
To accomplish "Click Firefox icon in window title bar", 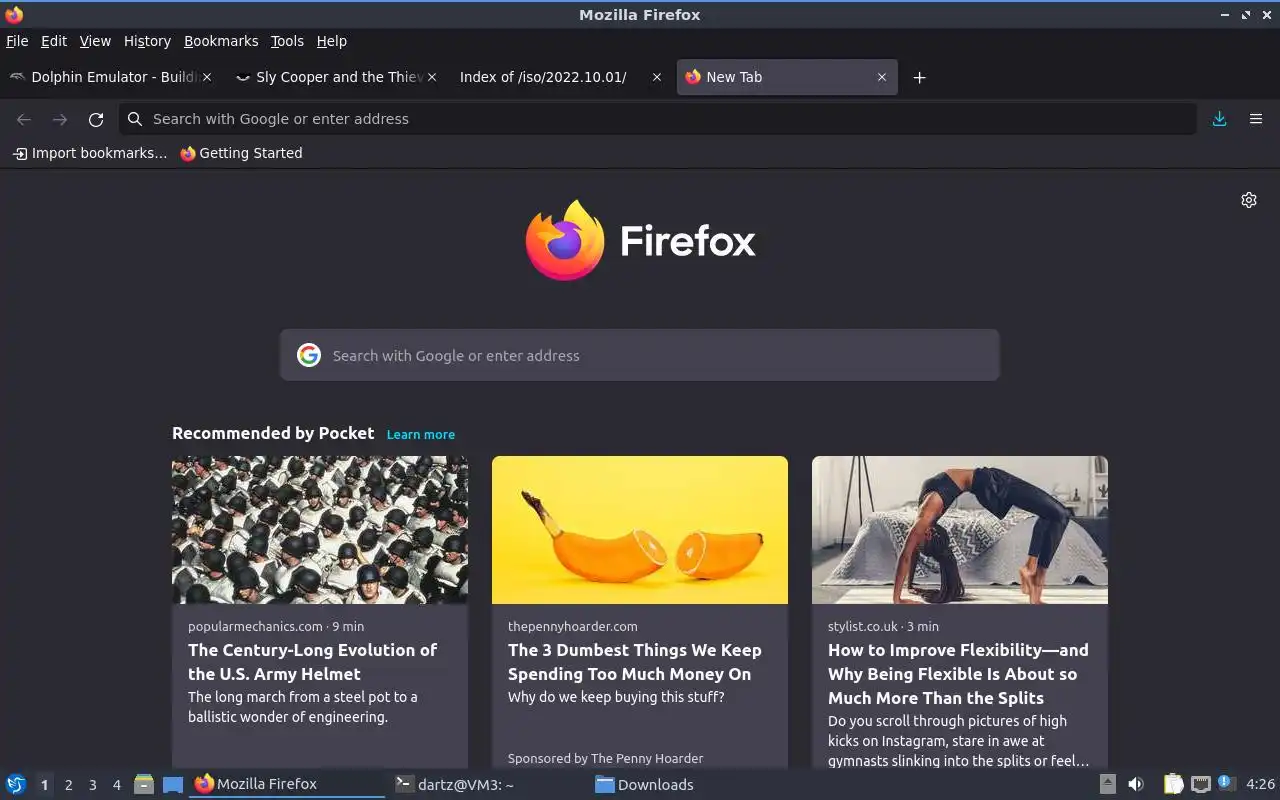I will pyautogui.click(x=14, y=14).
